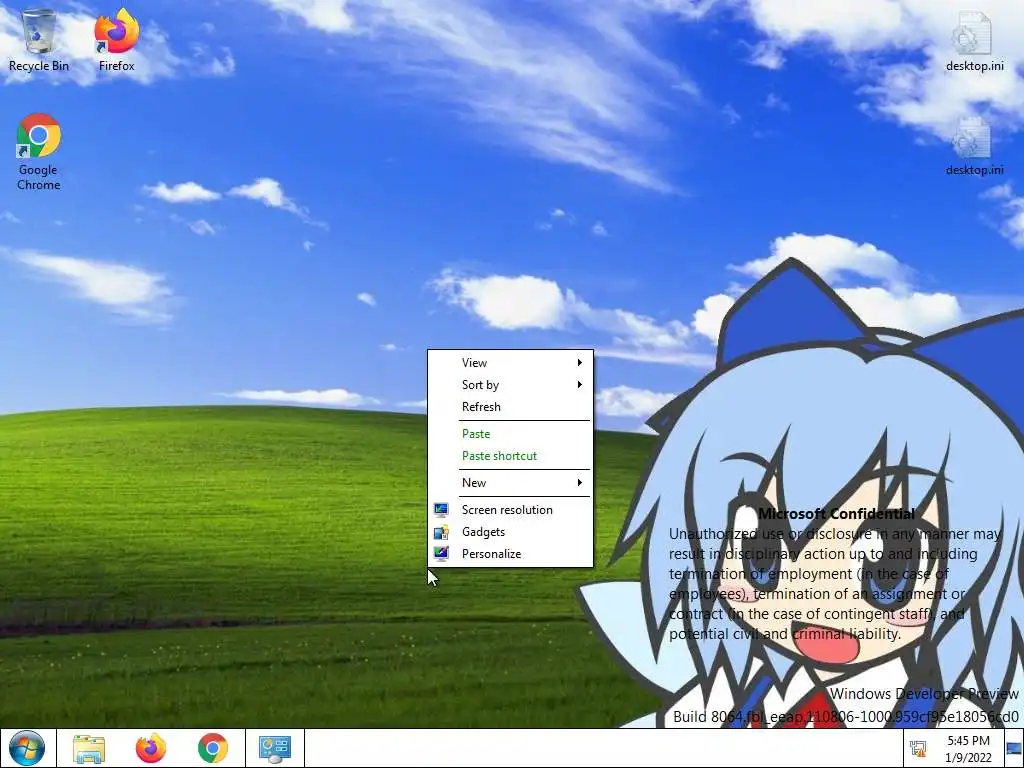Screen dimensions: 1024x768
Task: Expand the View submenu arrow
Action: 579,362
